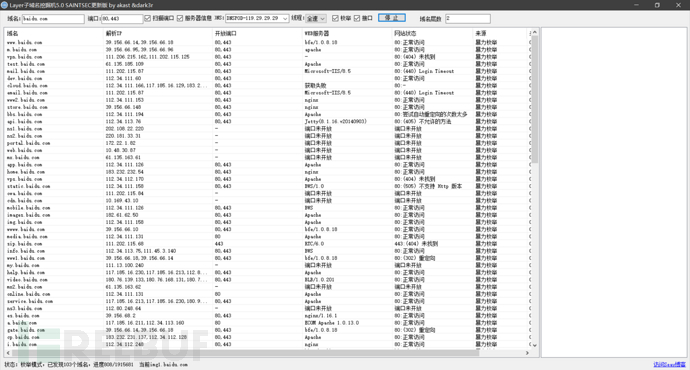
Task: Click the vertical scrollbar thumb
Action: 535,100
